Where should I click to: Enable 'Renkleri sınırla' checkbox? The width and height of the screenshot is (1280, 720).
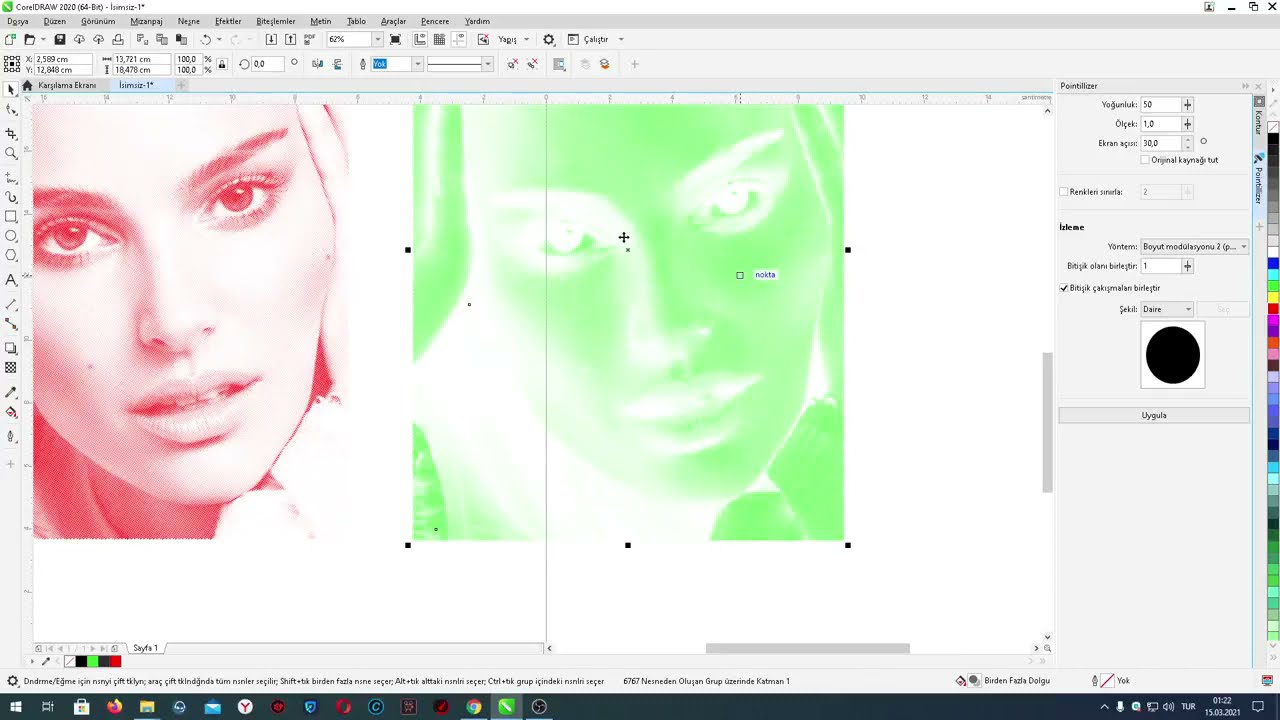click(x=1064, y=192)
